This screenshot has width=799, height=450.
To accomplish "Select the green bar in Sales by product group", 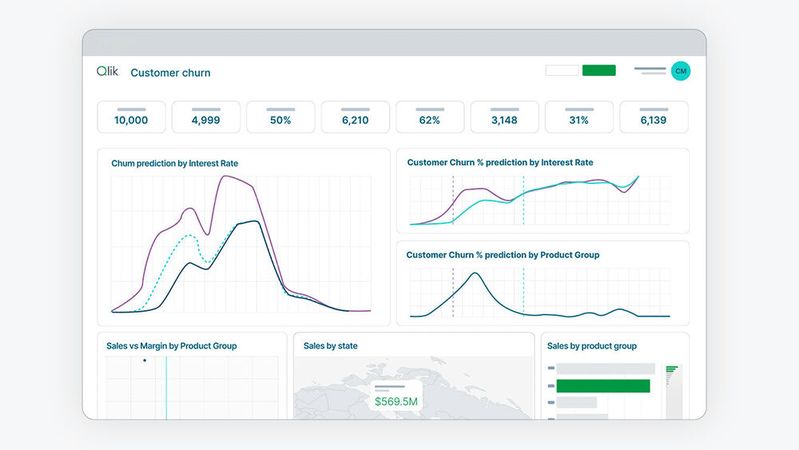I will [x=603, y=386].
